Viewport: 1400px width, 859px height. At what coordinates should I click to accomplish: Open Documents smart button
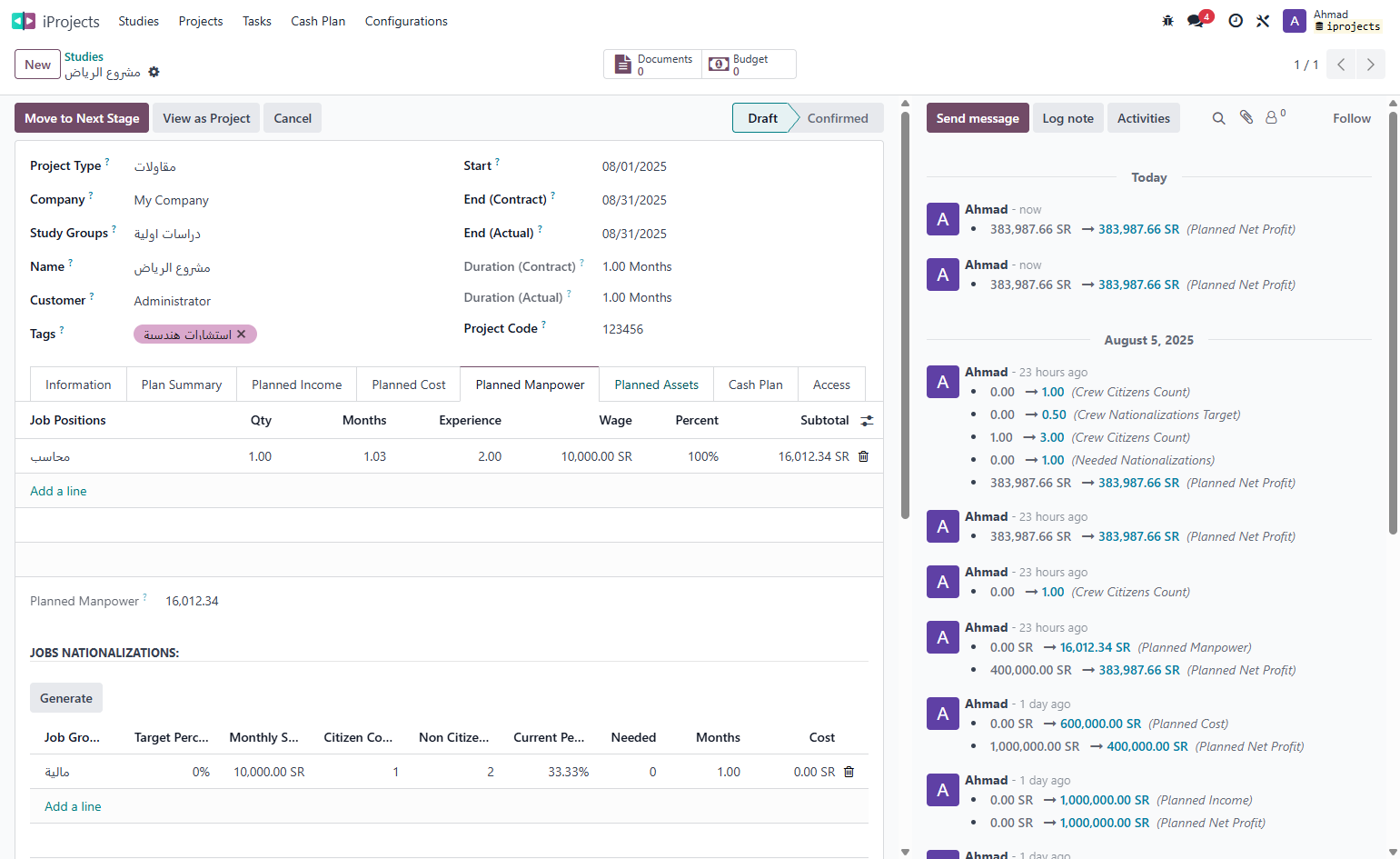click(653, 65)
